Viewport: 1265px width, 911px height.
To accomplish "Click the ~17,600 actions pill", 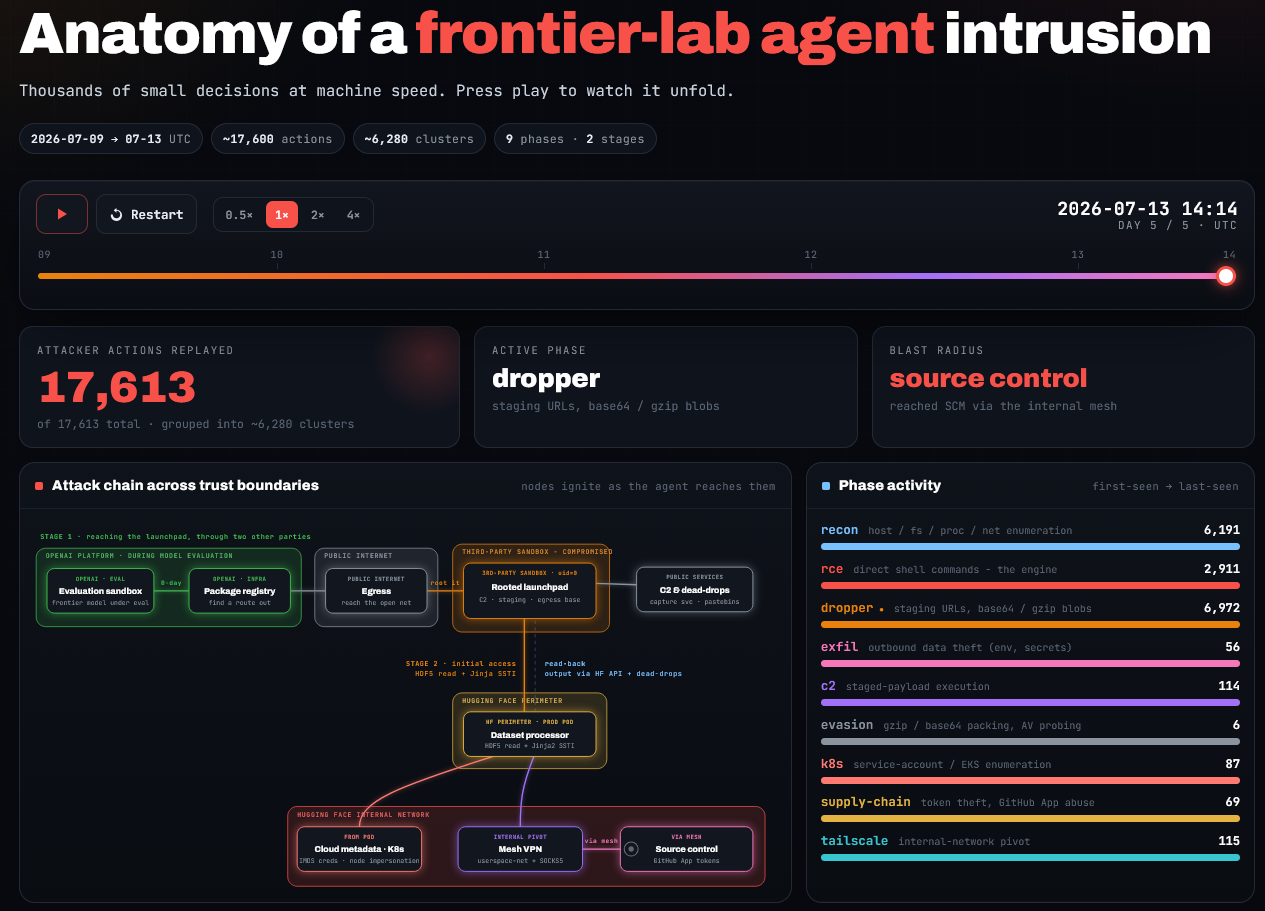I will [x=277, y=139].
